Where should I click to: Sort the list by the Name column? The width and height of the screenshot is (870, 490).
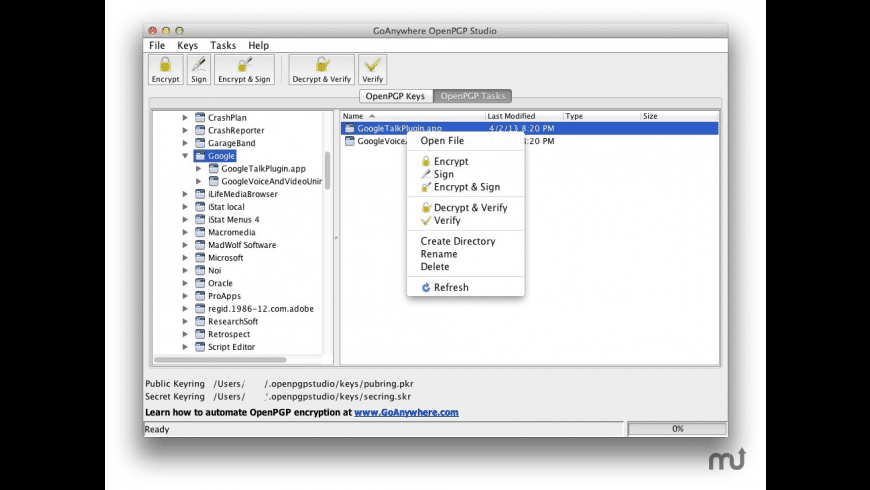coord(413,116)
